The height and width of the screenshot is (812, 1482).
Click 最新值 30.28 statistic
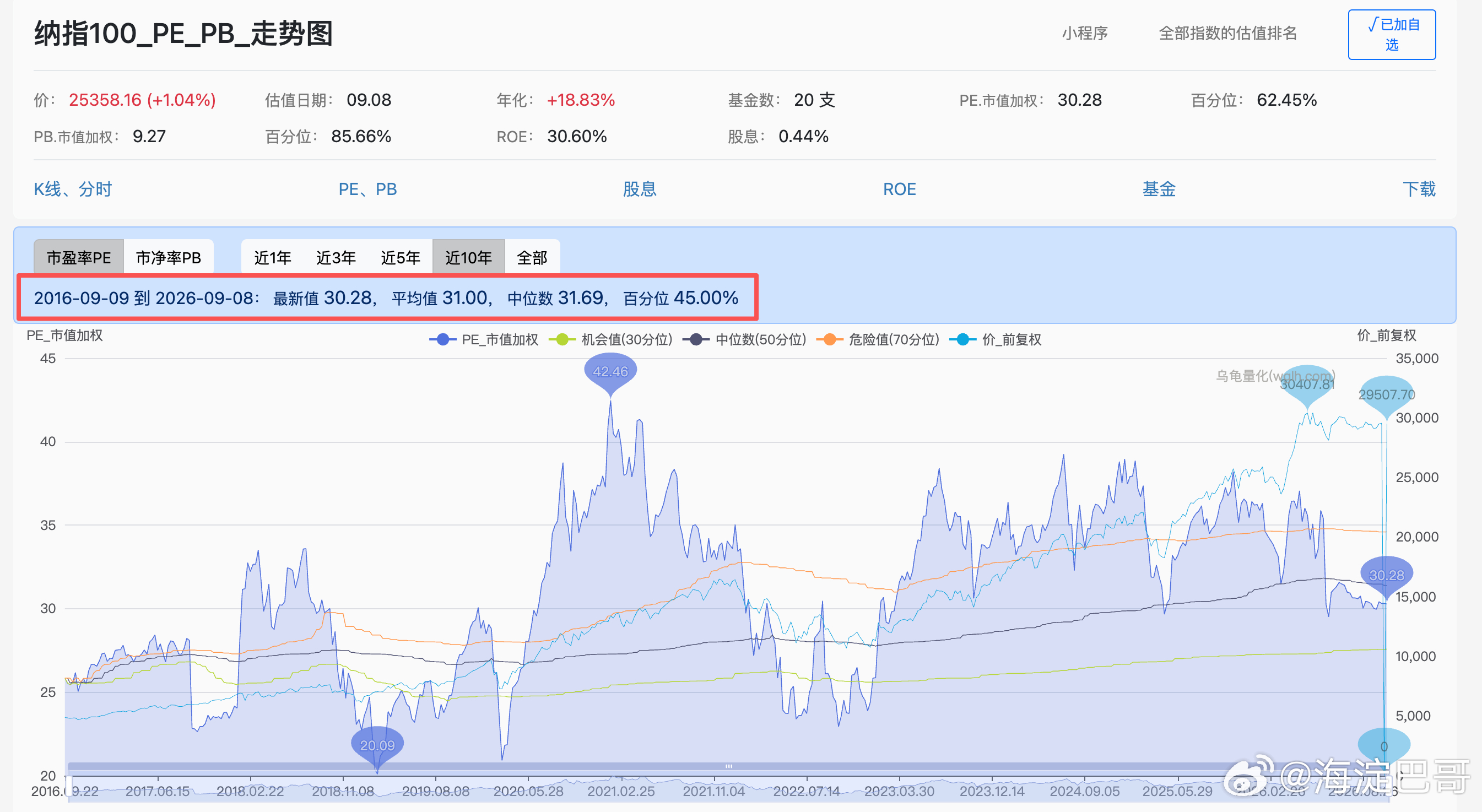(322, 297)
